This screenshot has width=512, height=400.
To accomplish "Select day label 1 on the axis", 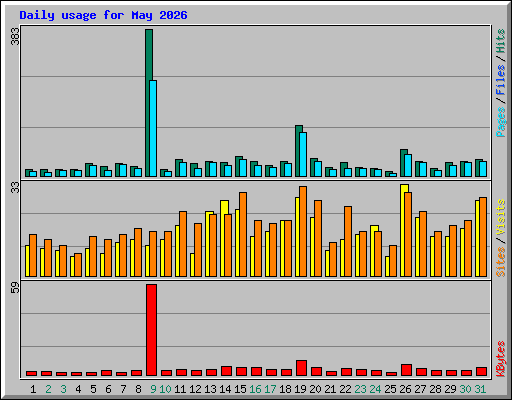I will coord(33,389).
